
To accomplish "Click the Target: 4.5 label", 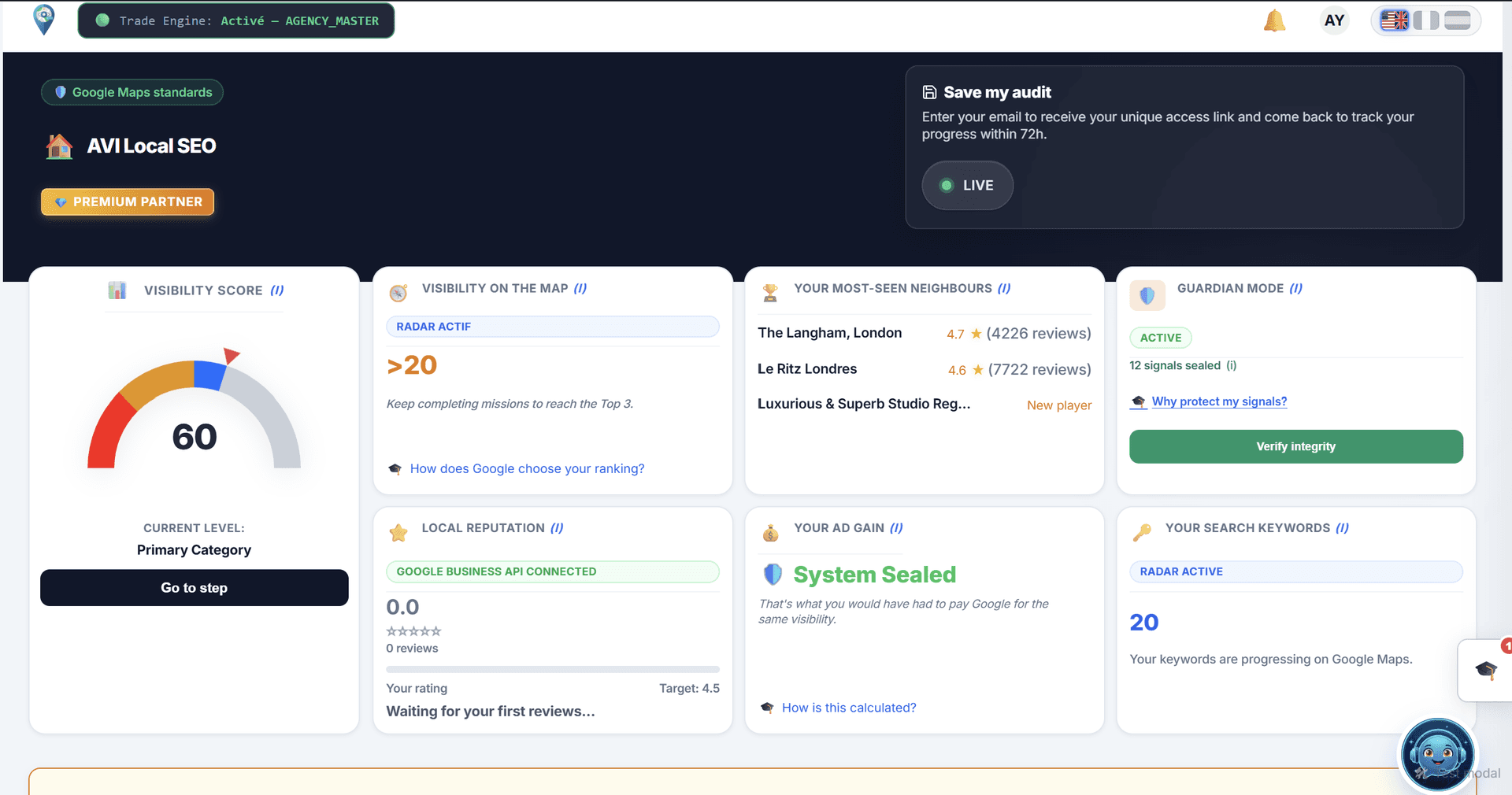I will point(689,689).
